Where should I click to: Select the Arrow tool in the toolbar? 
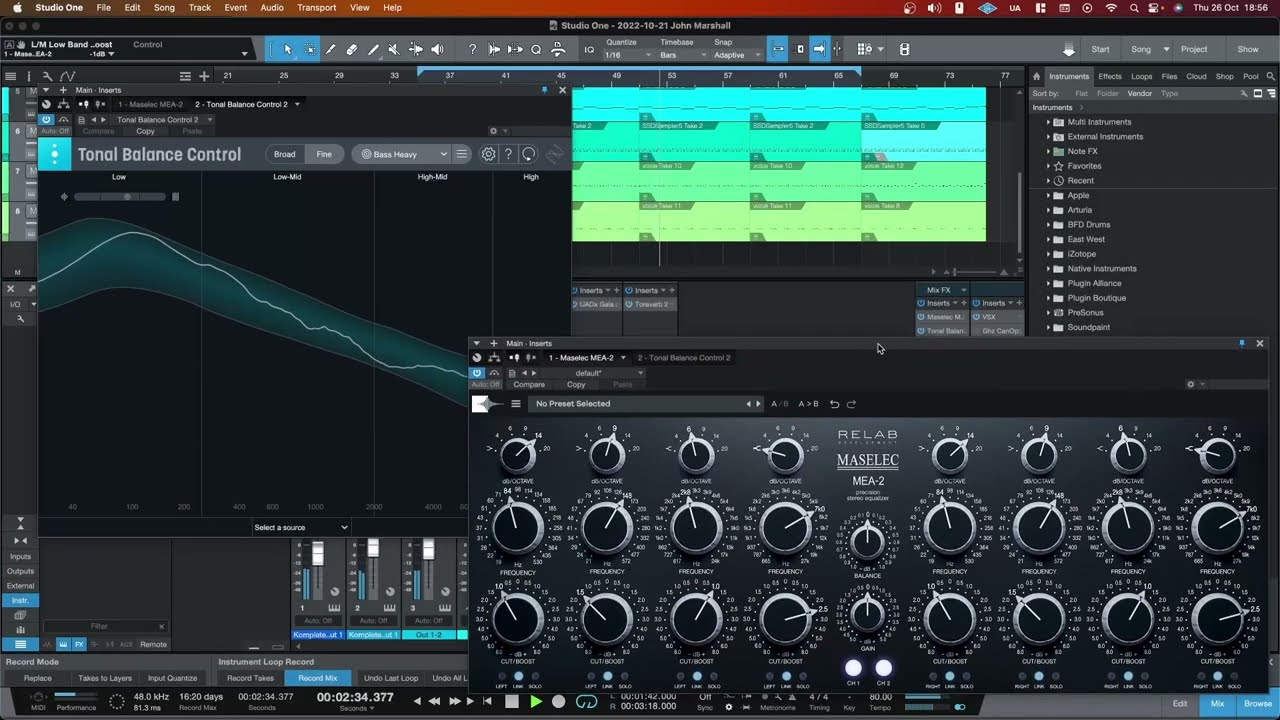point(288,49)
